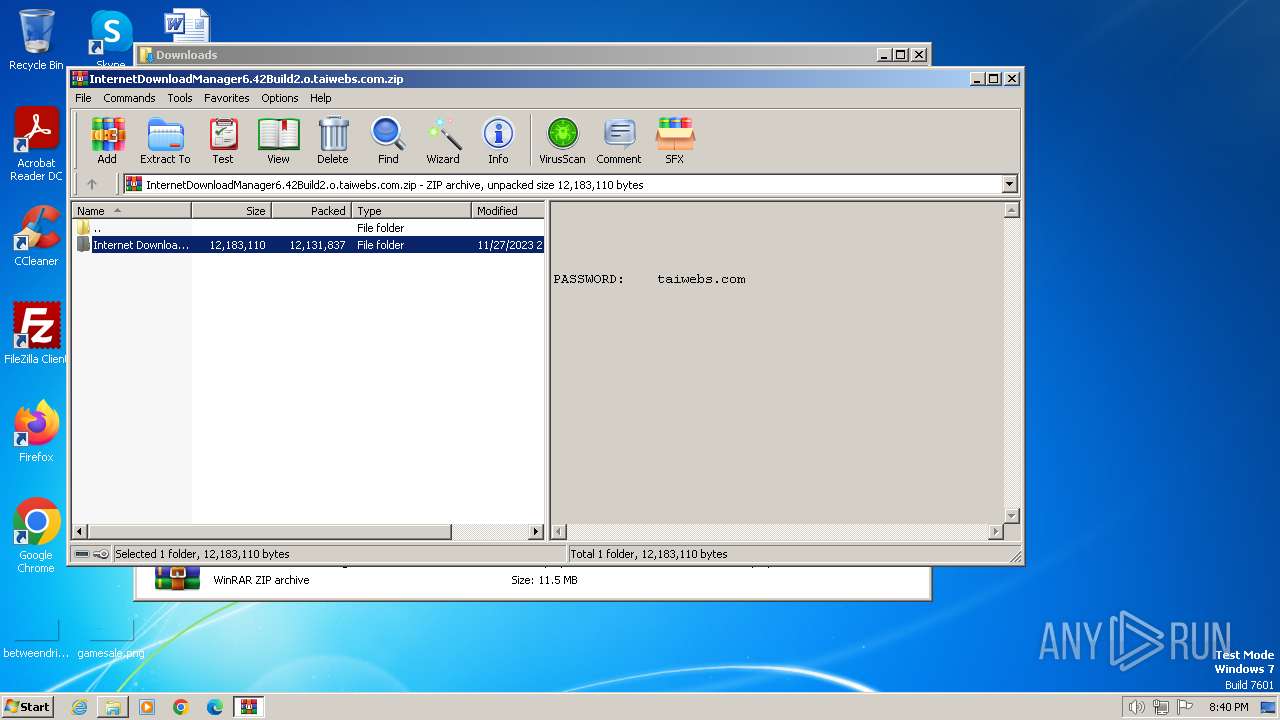Screen dimensions: 1280x720
Task: Show archive Info
Action: click(x=498, y=140)
